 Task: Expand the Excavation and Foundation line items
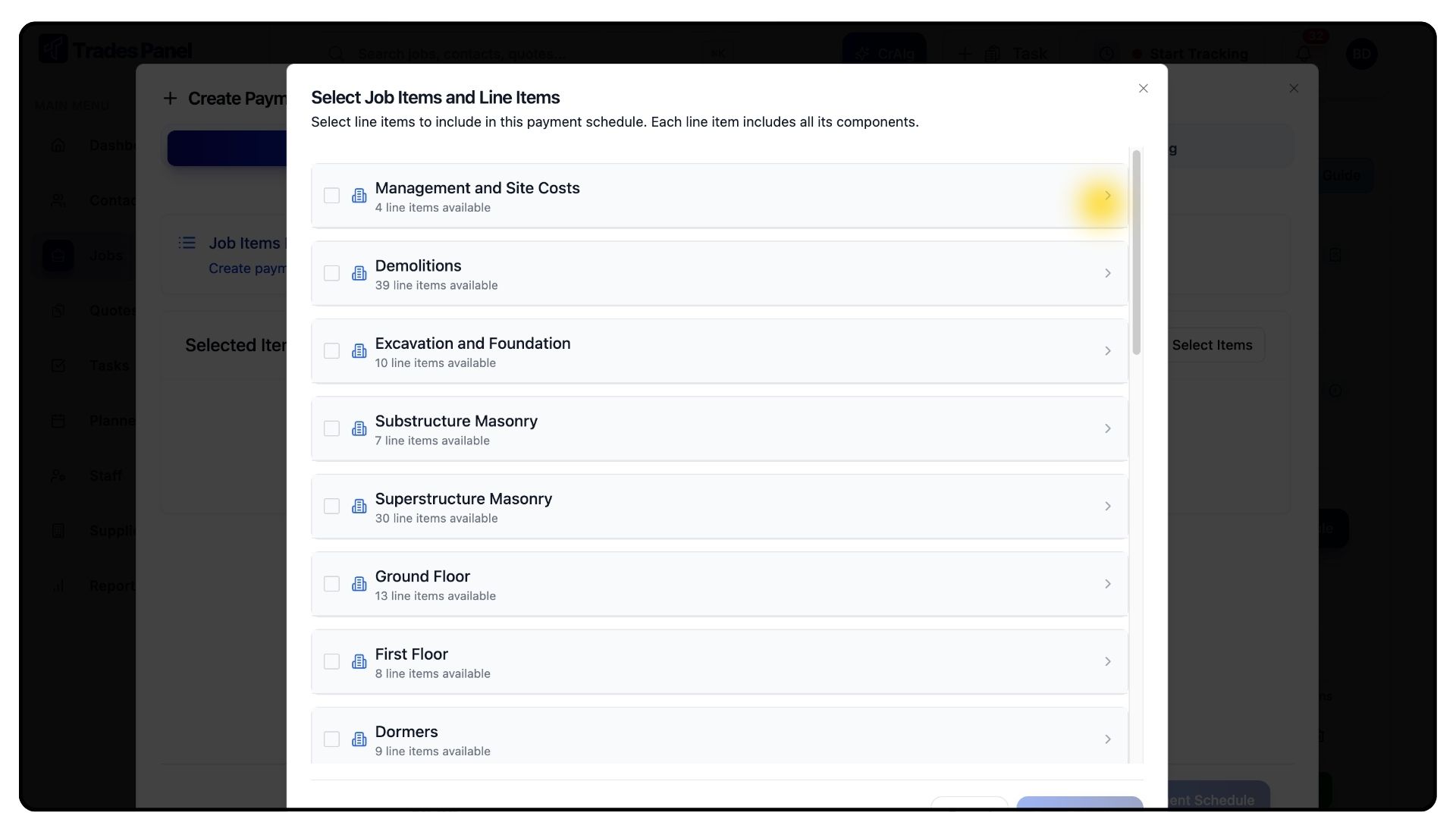pos(1107,351)
